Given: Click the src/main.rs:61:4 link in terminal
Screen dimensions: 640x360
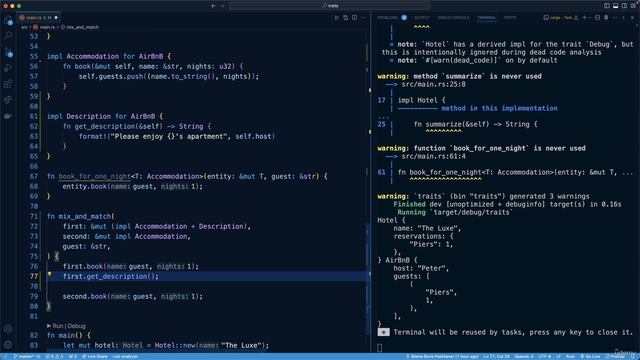Looking at the screenshot, I should click(433, 156).
